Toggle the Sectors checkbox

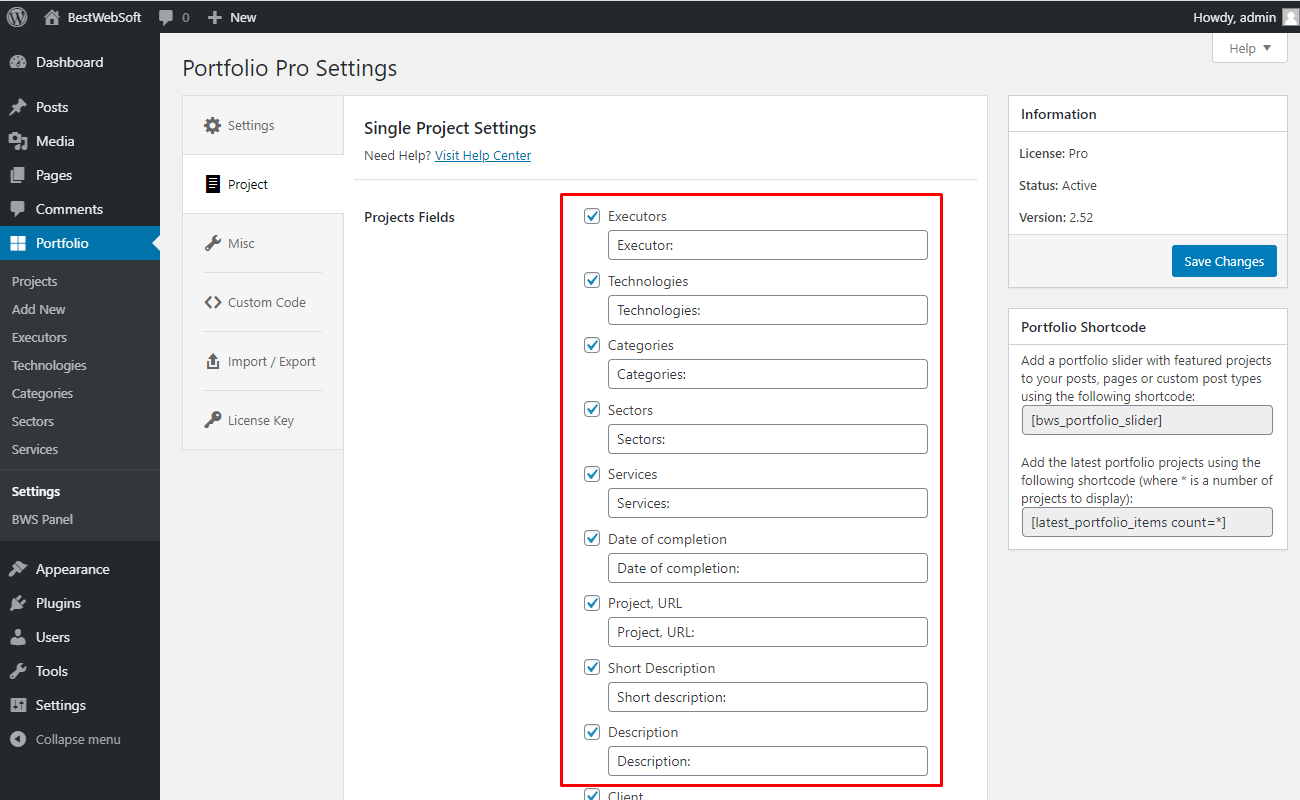(x=592, y=410)
